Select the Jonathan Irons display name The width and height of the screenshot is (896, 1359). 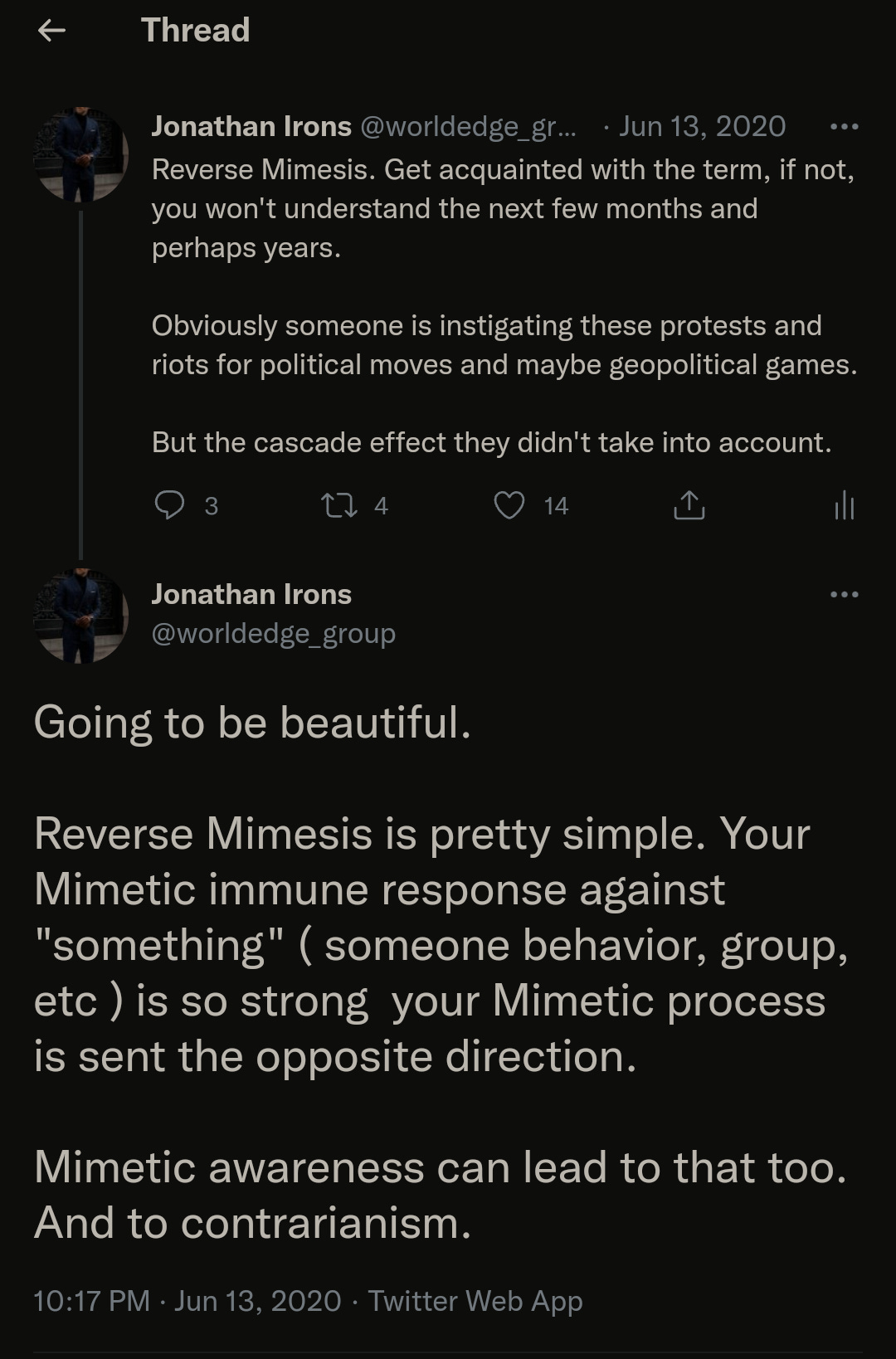point(251,126)
